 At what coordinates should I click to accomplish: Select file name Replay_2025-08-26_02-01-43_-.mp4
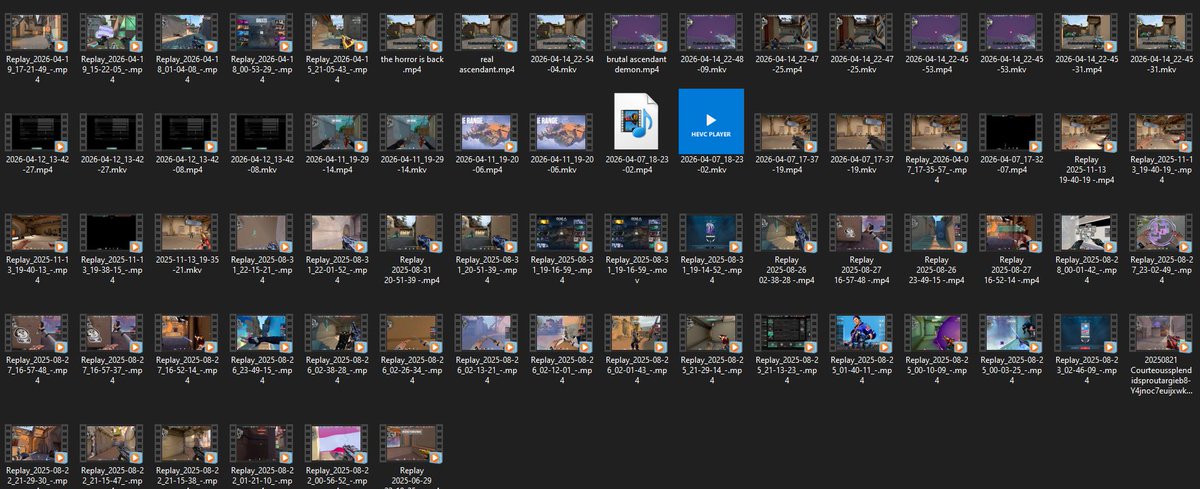tap(636, 371)
